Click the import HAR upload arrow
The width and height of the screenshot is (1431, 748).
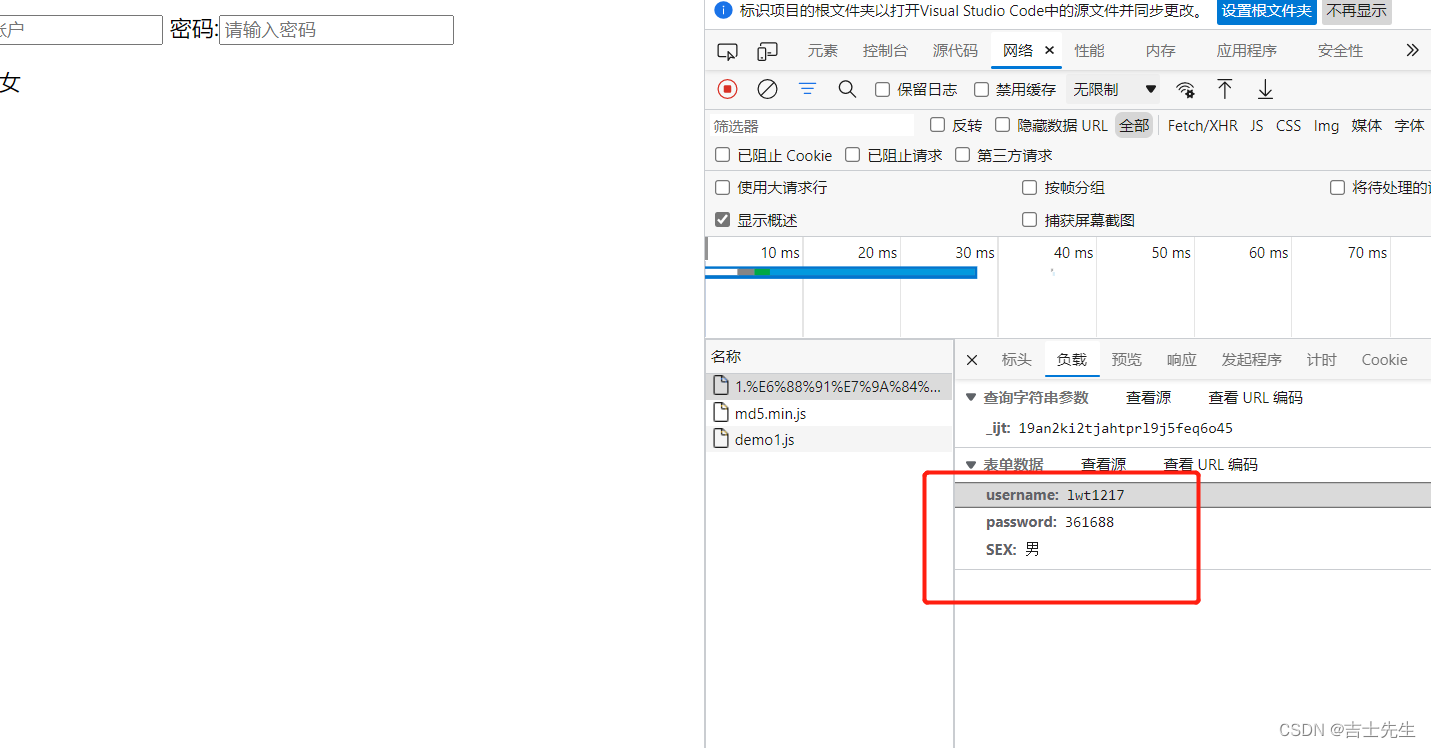click(1225, 89)
